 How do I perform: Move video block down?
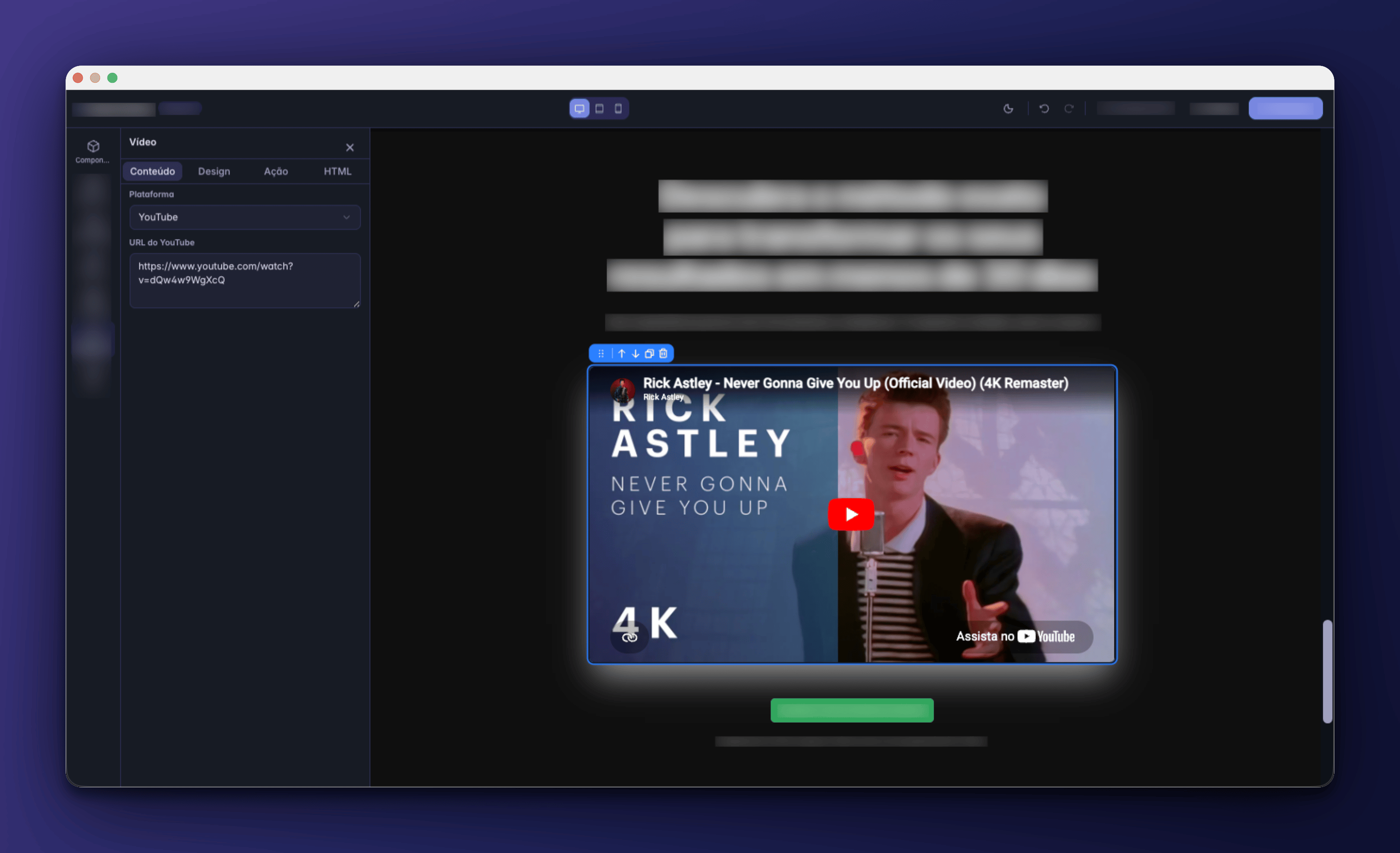click(635, 353)
